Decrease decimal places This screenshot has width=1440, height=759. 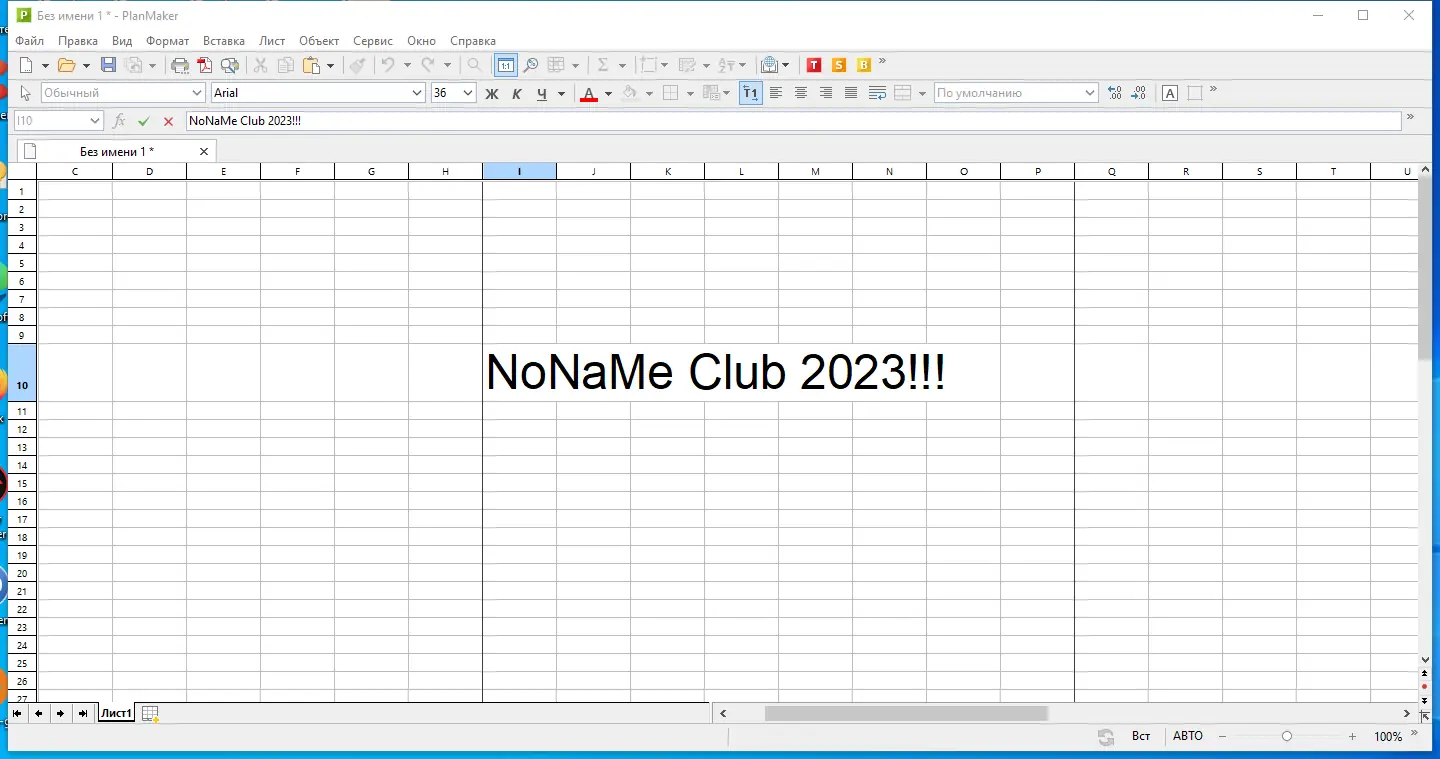[x=1139, y=93]
